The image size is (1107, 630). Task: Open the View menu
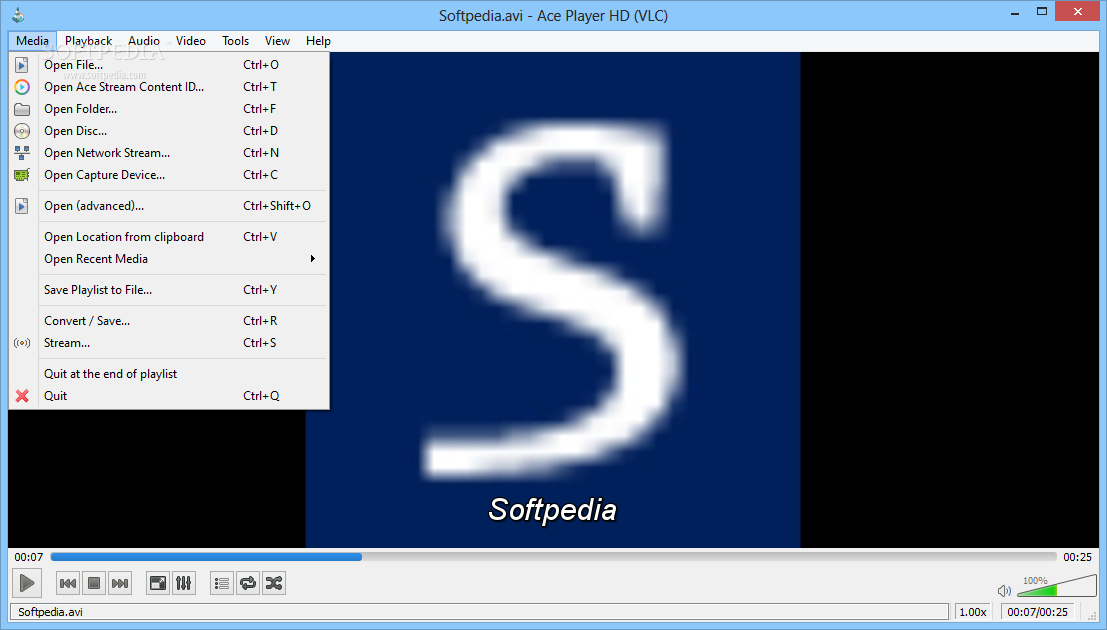click(277, 41)
